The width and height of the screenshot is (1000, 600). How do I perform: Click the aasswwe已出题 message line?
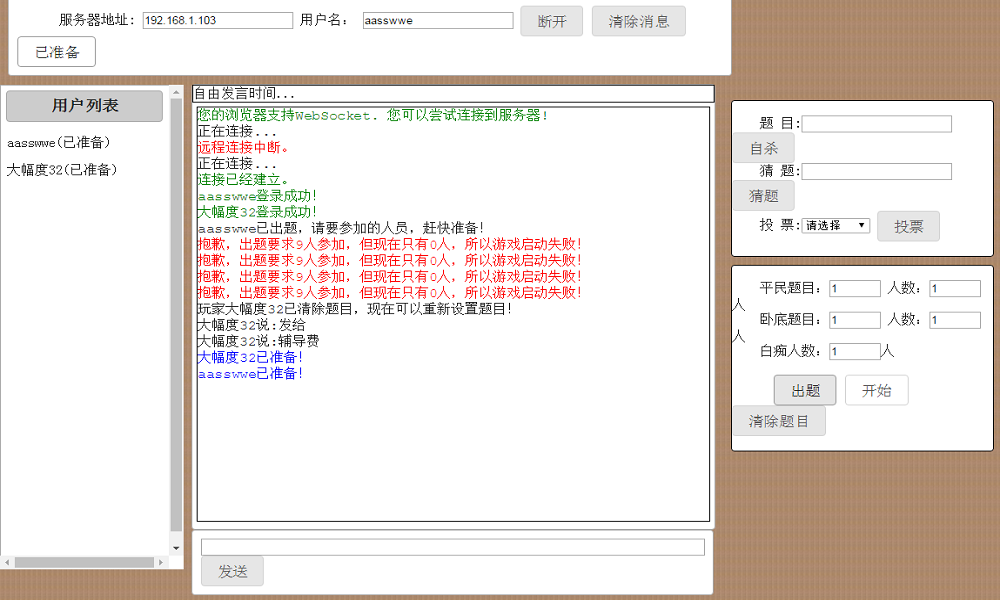[x=341, y=228]
